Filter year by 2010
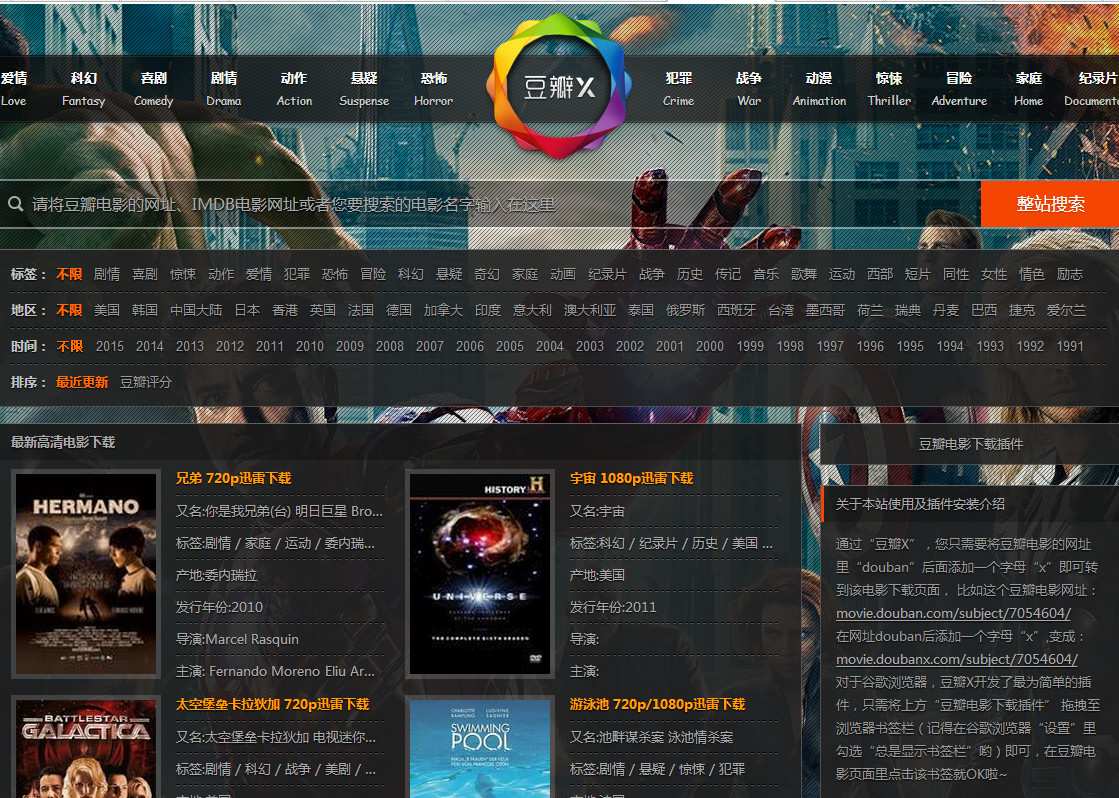This screenshot has width=1119, height=798. click(x=310, y=346)
